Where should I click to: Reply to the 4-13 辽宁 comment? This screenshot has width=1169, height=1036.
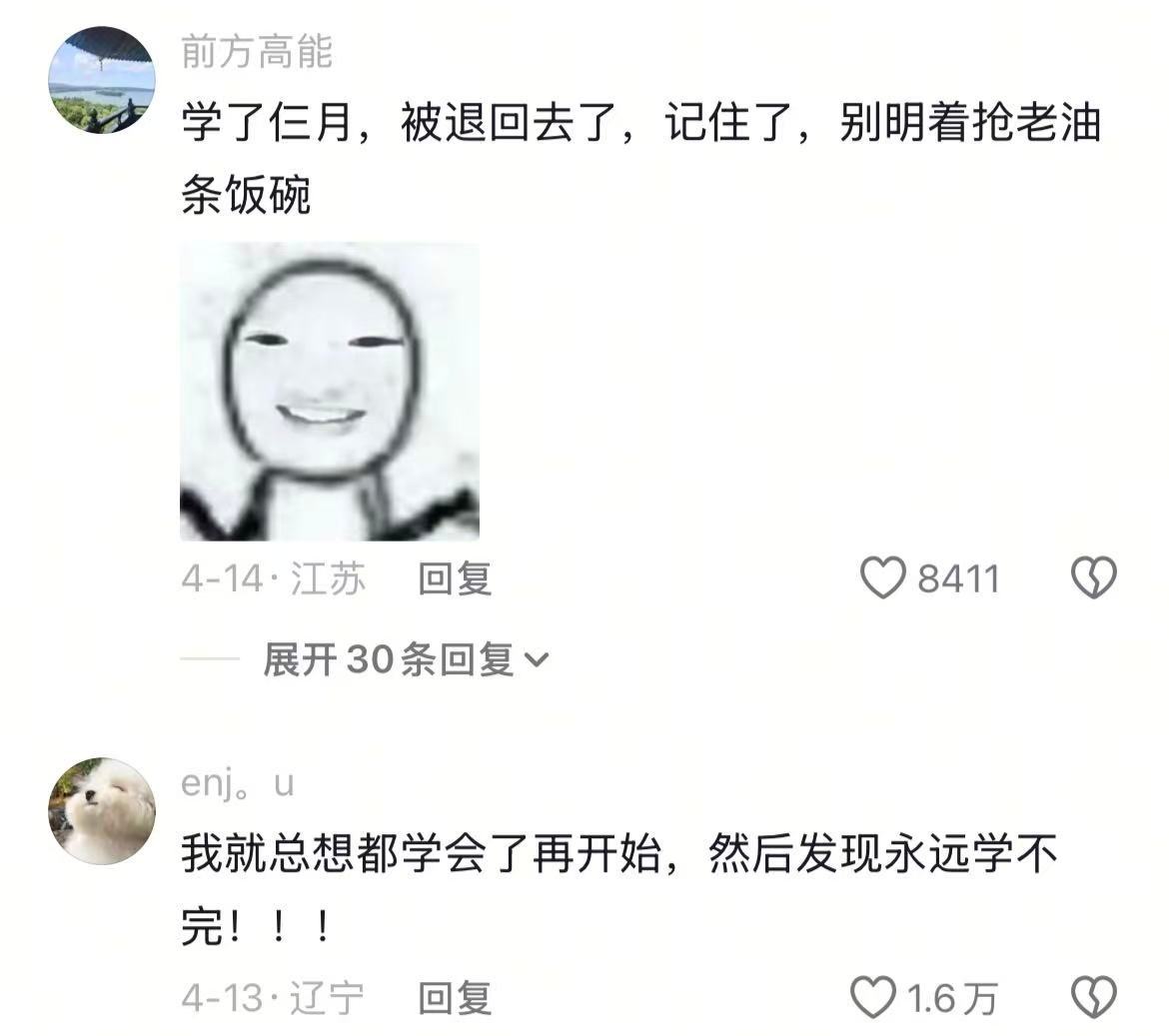(455, 998)
